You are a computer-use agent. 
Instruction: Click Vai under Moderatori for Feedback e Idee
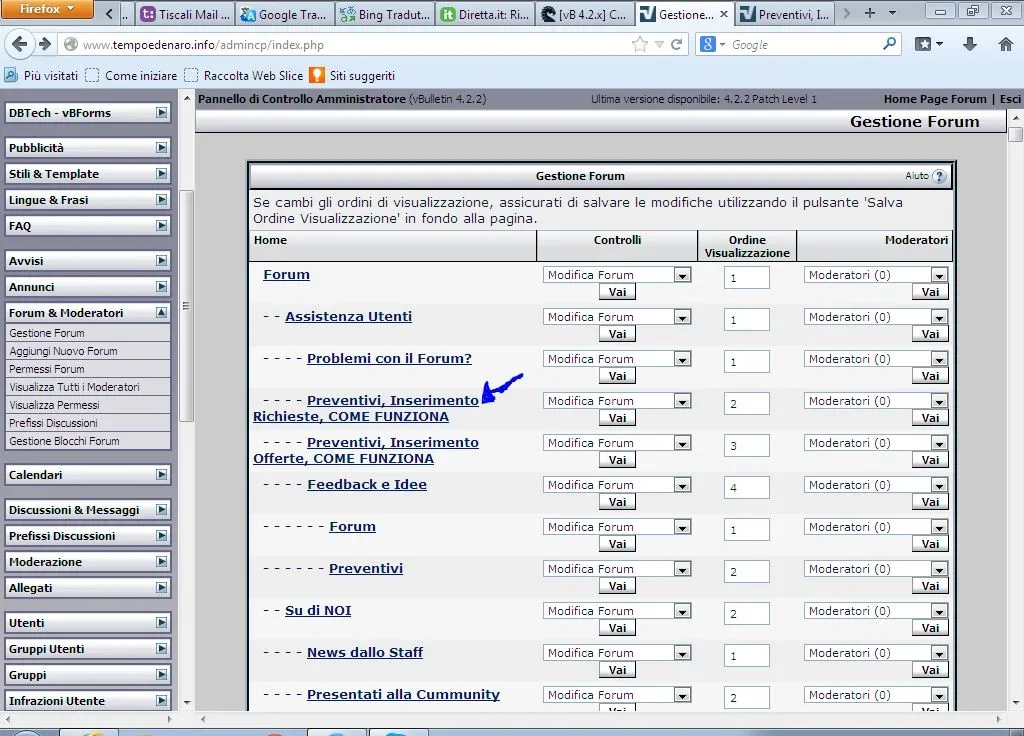pyautogui.click(x=930, y=502)
